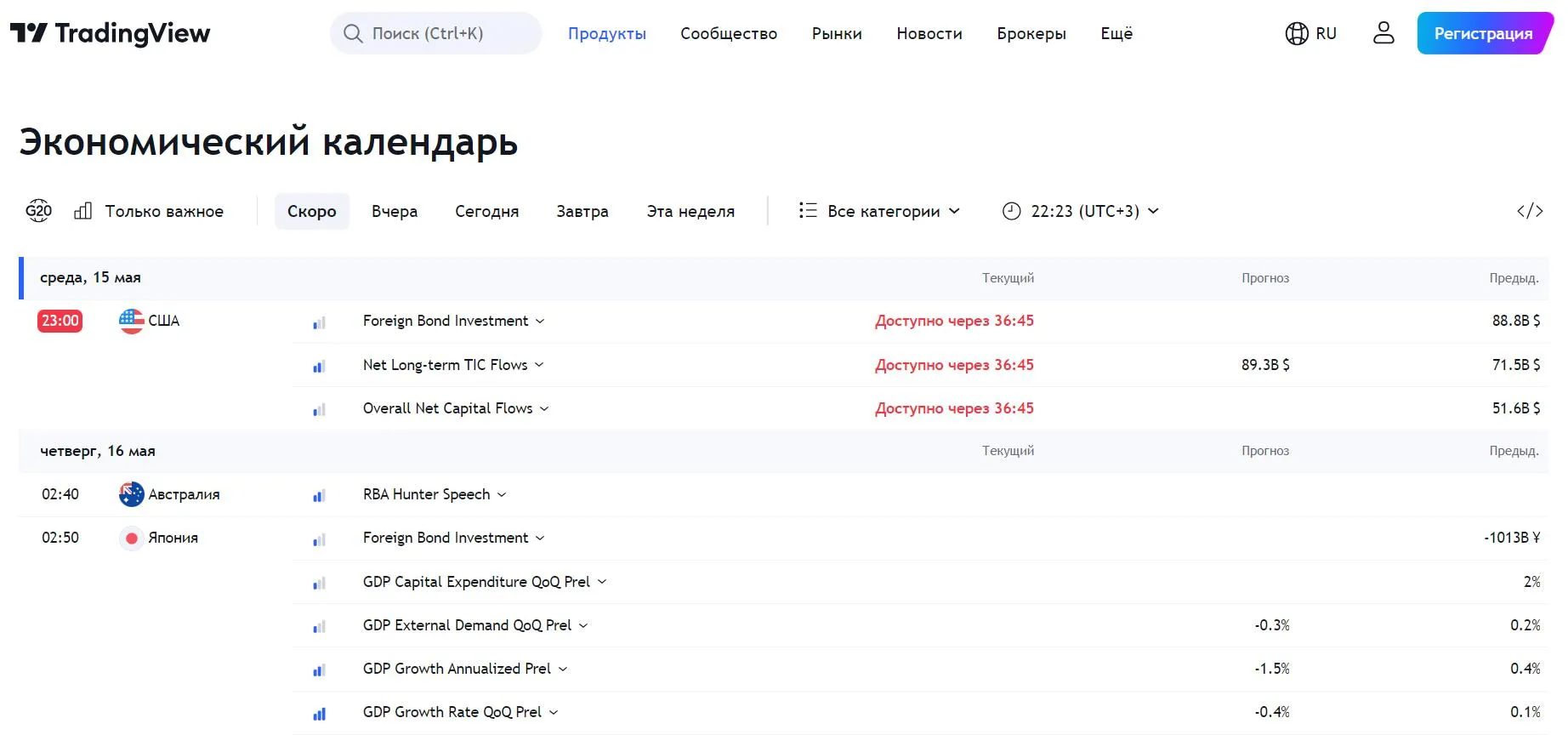Click importance bars icon for RBA Hunter Speech

coord(319,496)
